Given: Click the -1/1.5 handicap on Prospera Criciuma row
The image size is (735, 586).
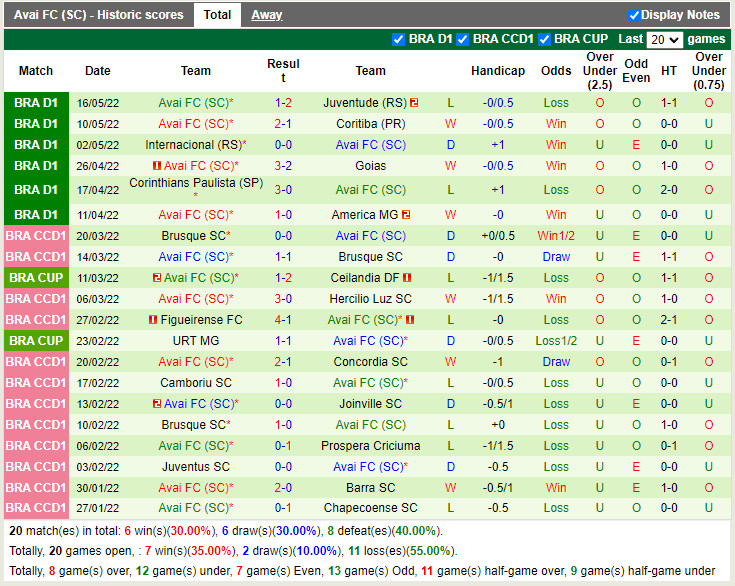Looking at the screenshot, I should [498, 446].
